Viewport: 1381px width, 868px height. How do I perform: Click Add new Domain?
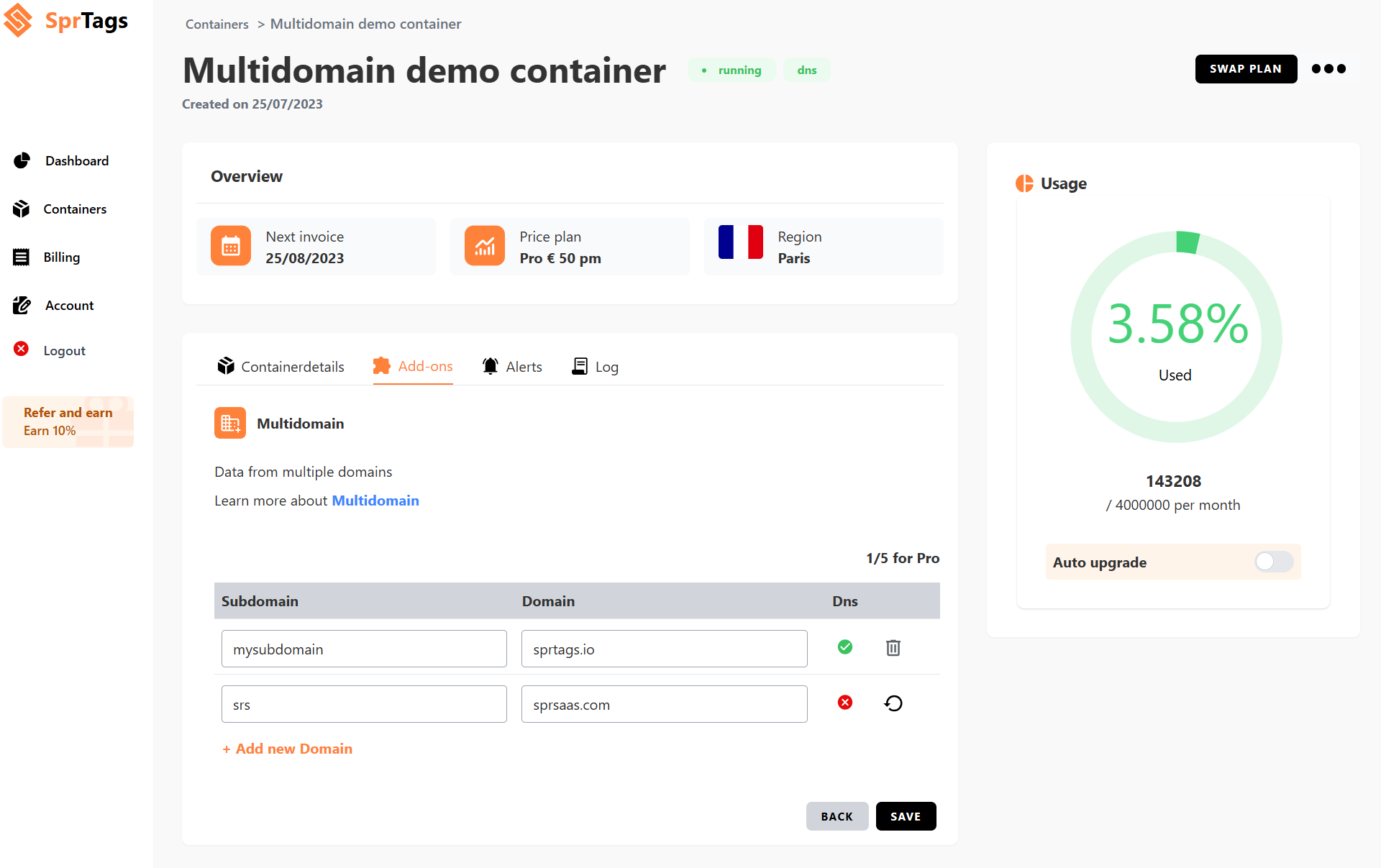click(x=286, y=749)
